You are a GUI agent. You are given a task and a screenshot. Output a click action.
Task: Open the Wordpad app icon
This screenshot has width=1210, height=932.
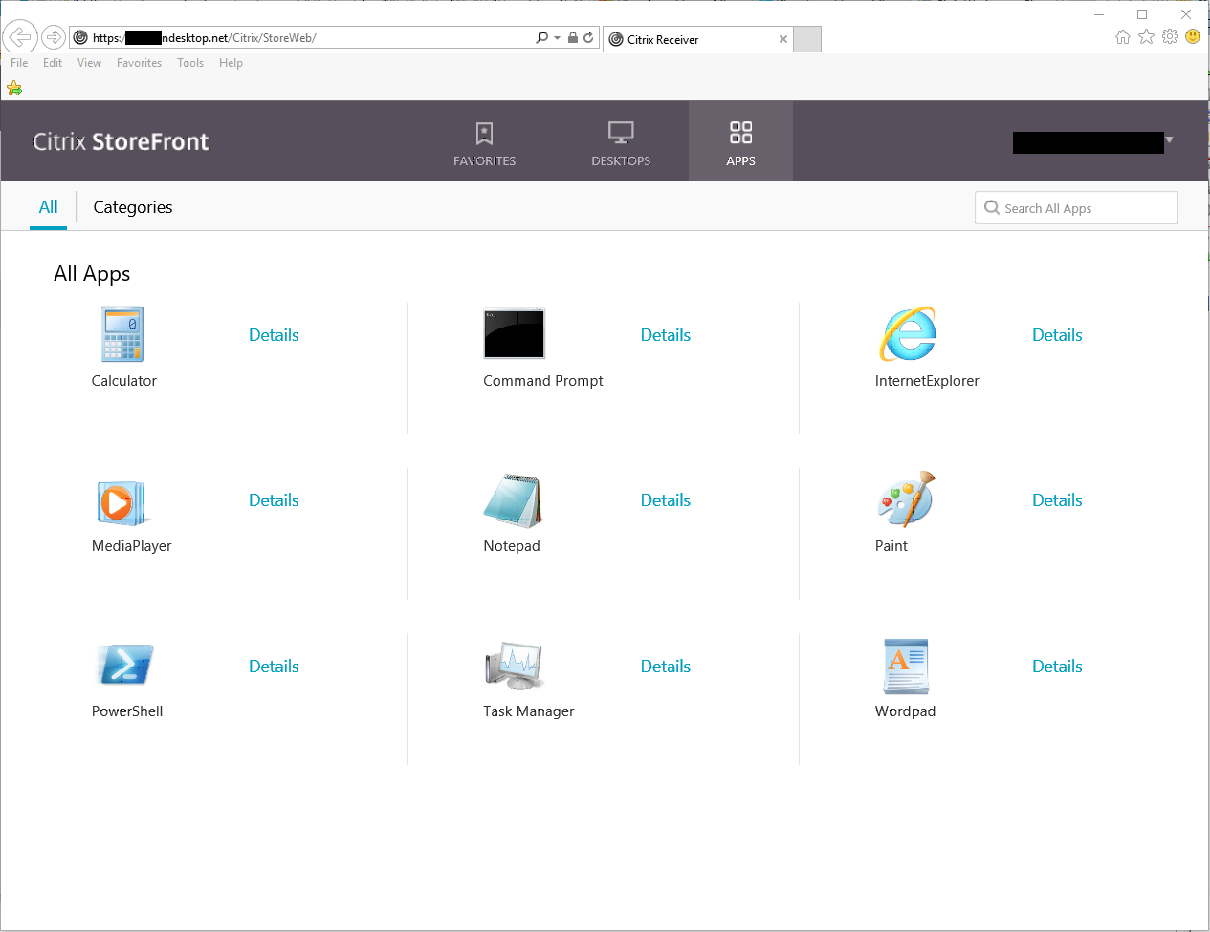pos(906,666)
